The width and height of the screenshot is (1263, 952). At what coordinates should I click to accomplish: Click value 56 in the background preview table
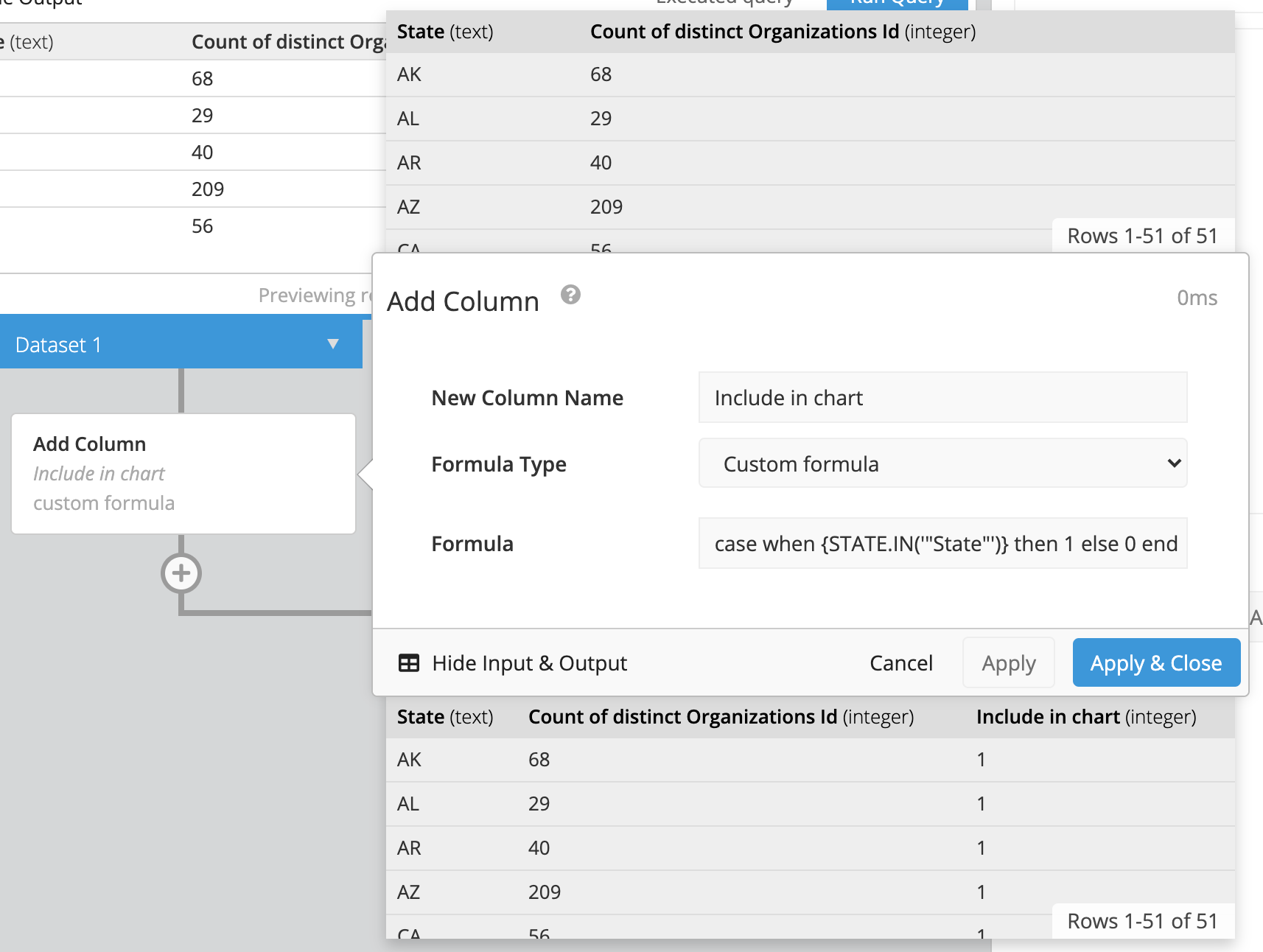[x=202, y=226]
